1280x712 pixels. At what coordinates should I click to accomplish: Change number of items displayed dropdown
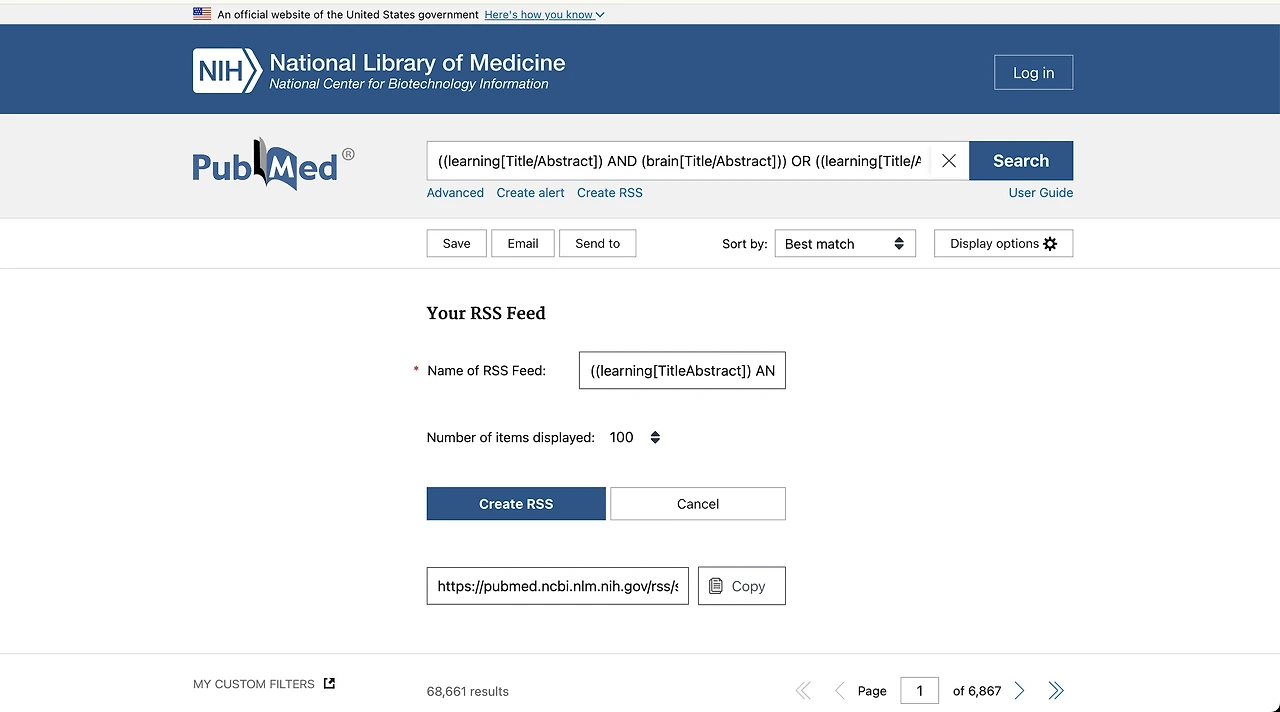[x=635, y=437]
